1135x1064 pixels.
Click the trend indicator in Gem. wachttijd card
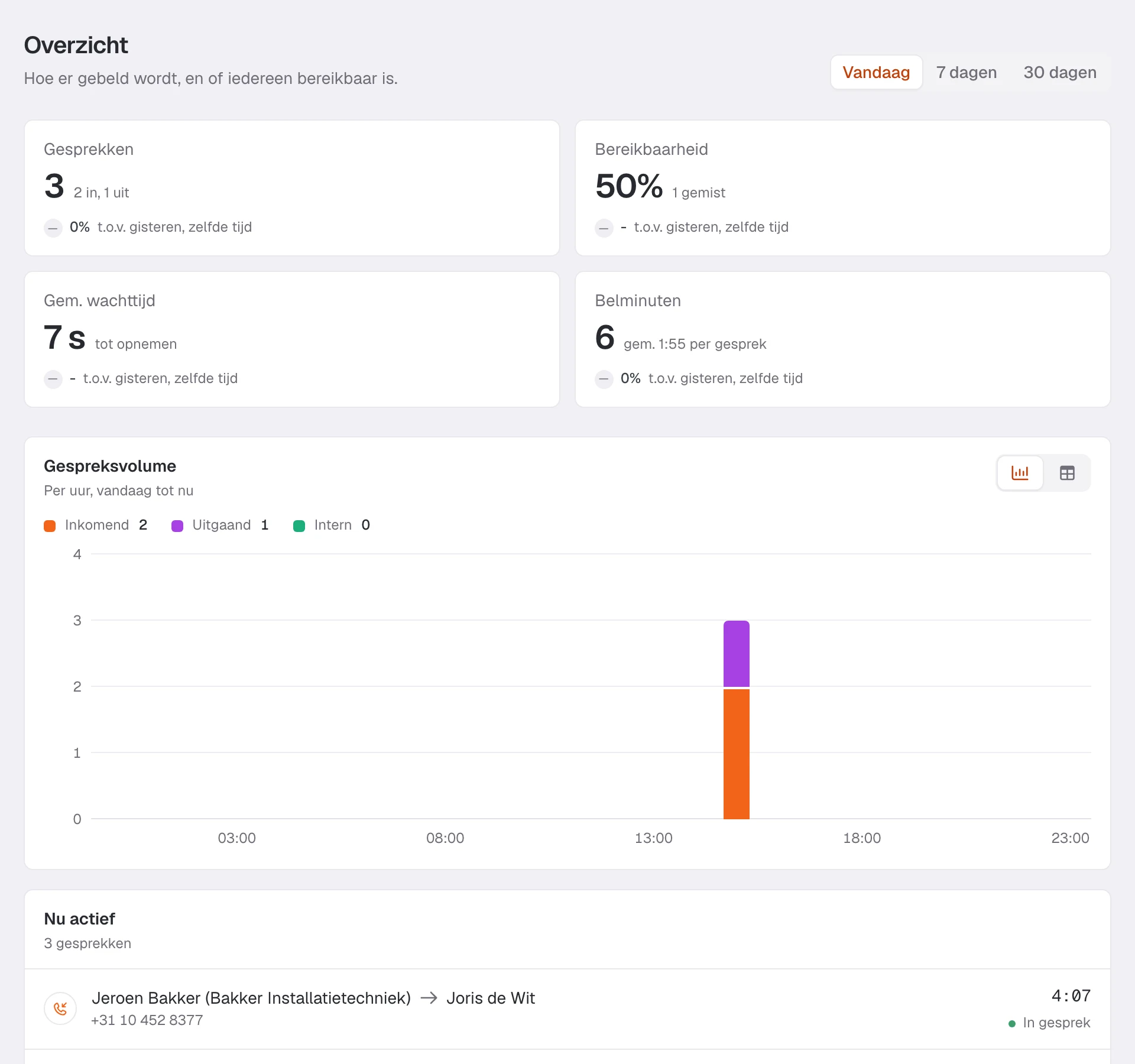53,379
